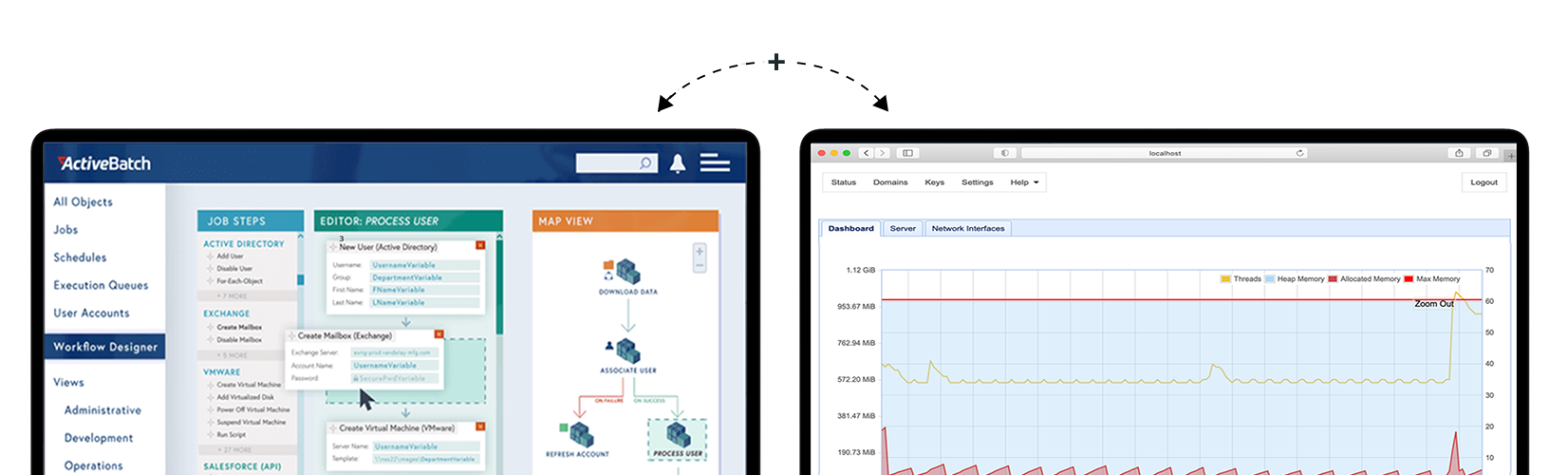Toggle the Safari sidebar button
The height and width of the screenshot is (475, 1568).
point(907,153)
